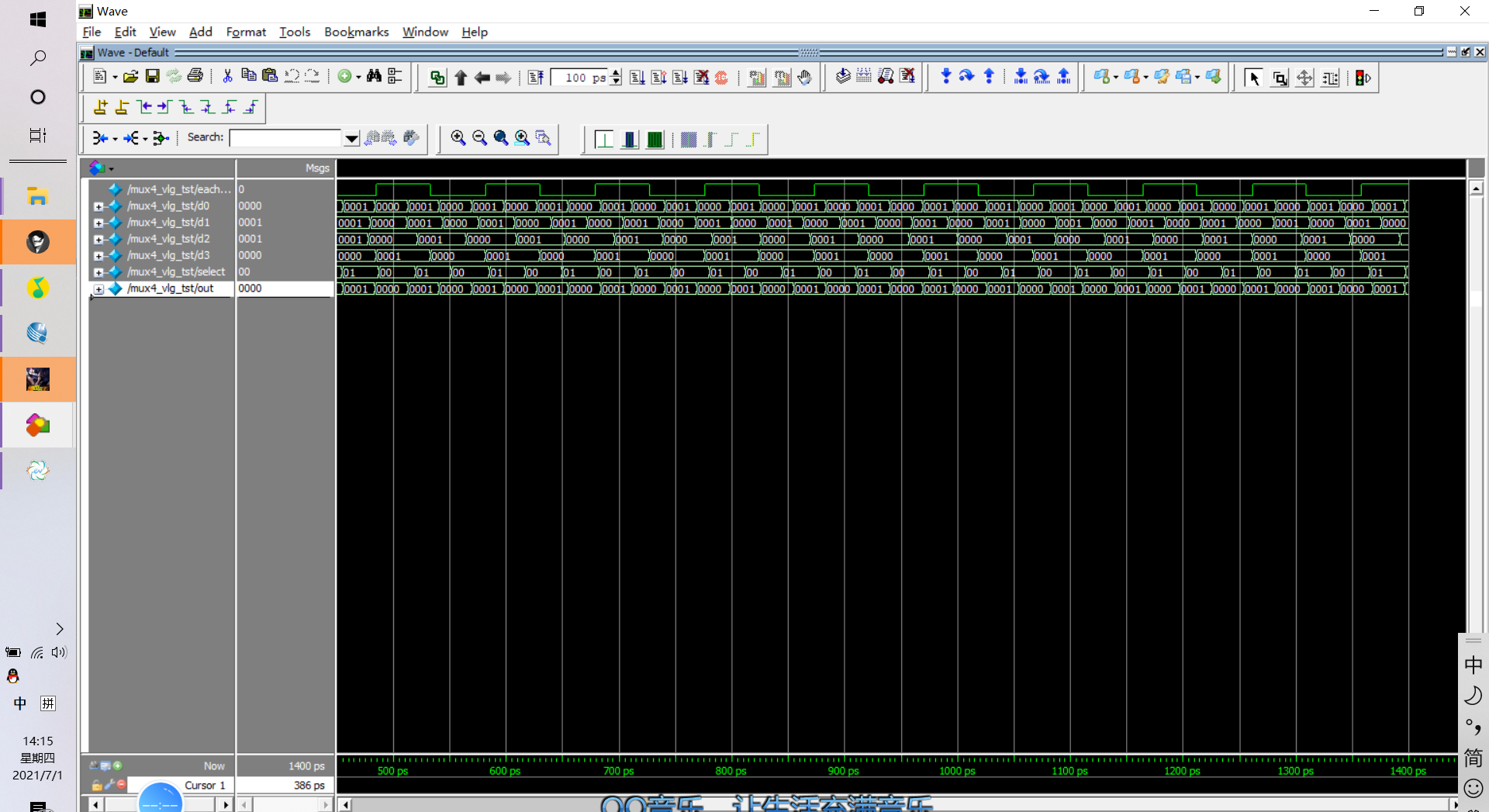Click the Restart simulation icon

point(535,78)
